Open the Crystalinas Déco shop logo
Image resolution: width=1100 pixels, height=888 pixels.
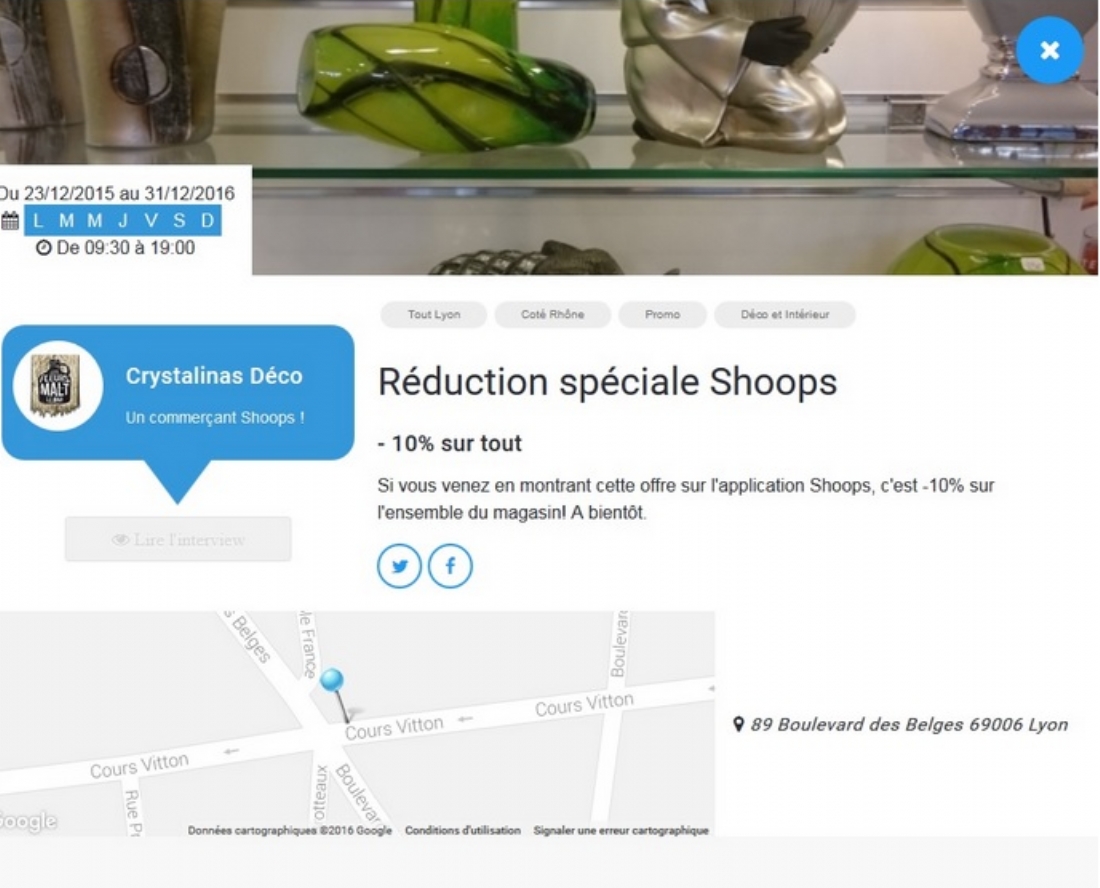click(x=58, y=386)
